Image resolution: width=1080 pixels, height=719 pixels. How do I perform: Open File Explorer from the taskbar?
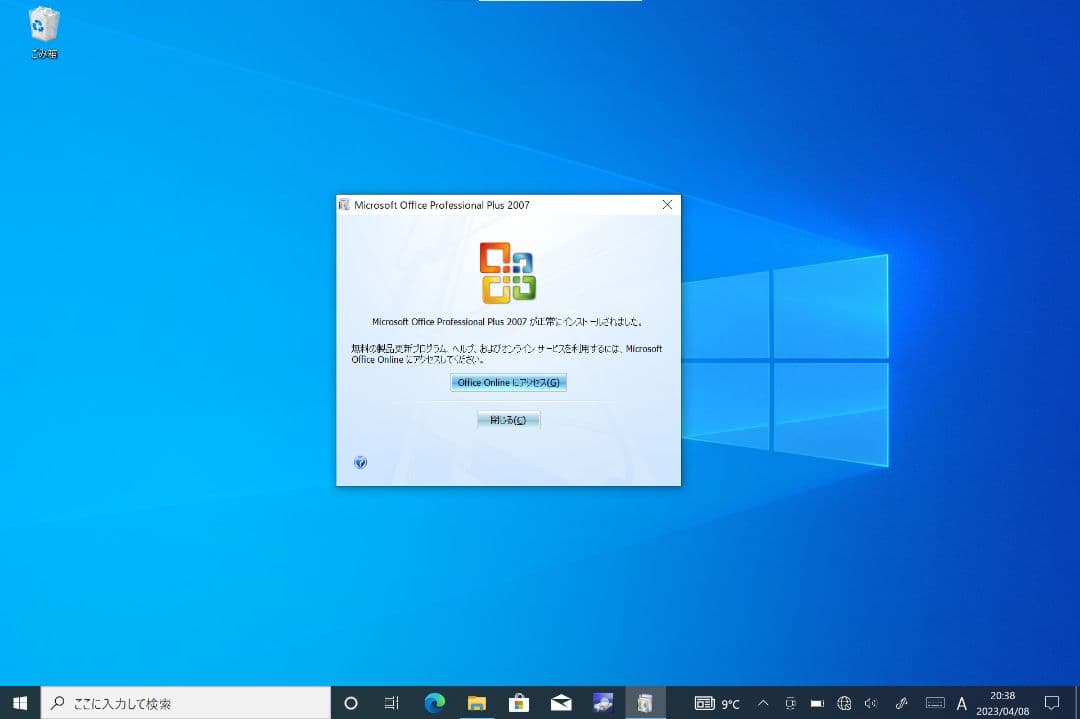477,702
